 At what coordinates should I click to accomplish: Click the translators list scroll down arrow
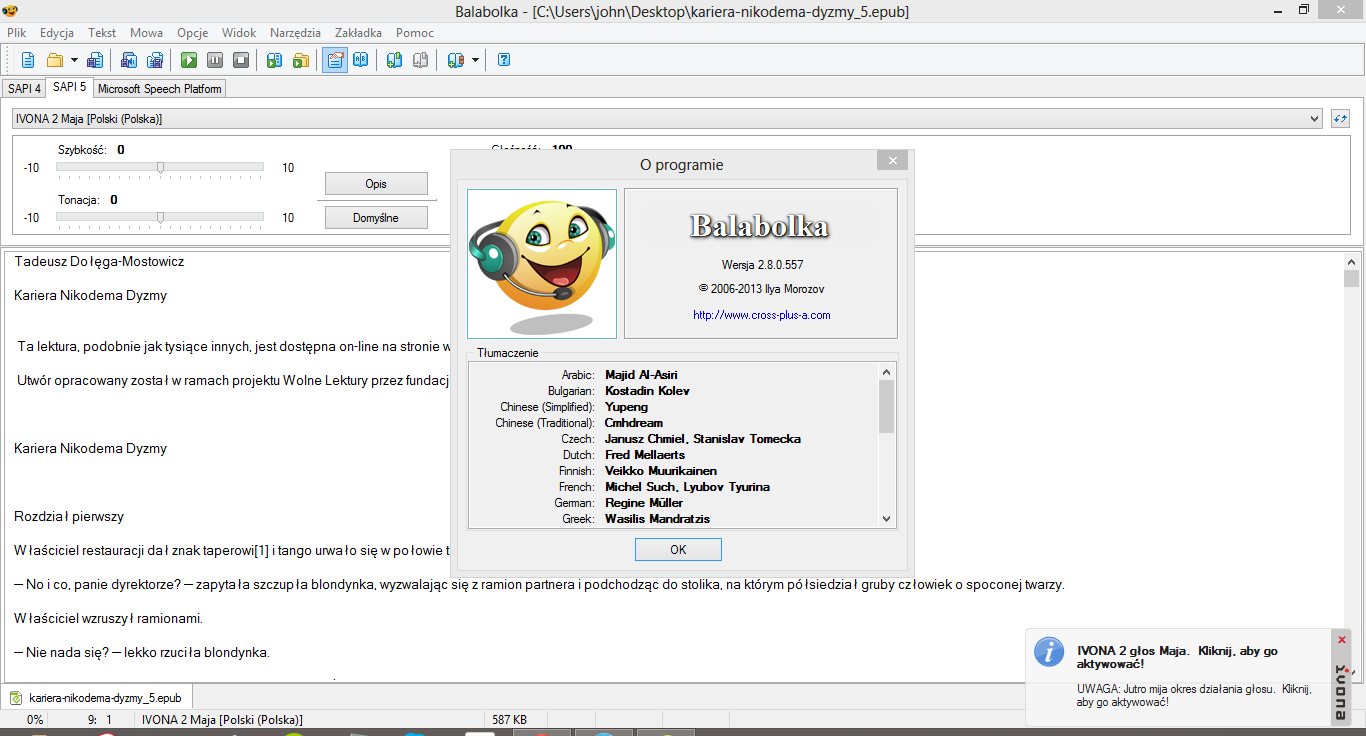click(x=886, y=519)
